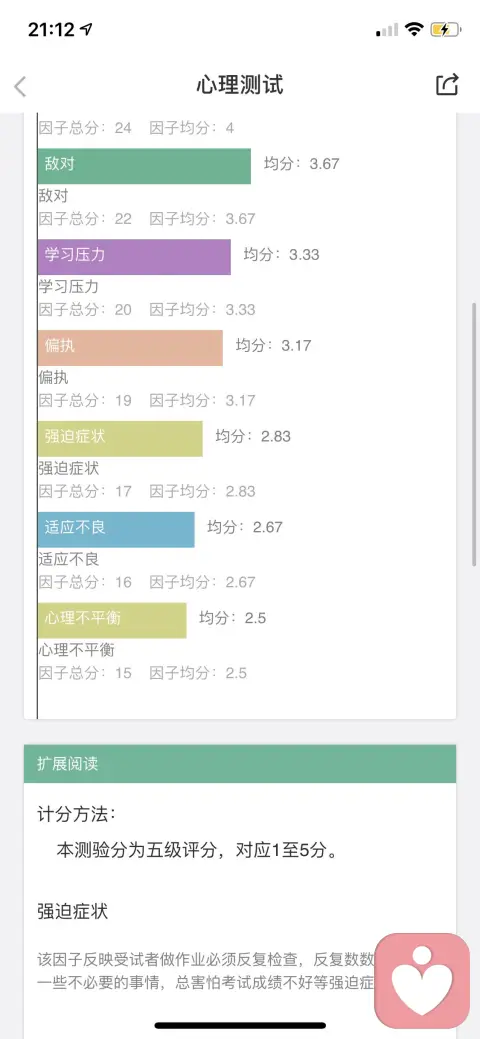
Task: Tap the cellular signal bars
Action: point(387,30)
